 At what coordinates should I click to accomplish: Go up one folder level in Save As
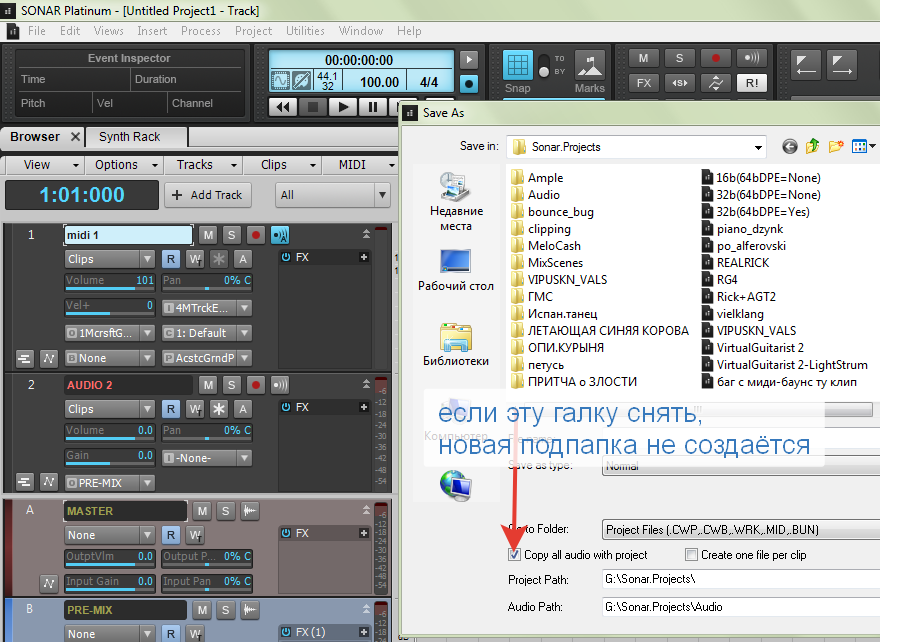812,146
